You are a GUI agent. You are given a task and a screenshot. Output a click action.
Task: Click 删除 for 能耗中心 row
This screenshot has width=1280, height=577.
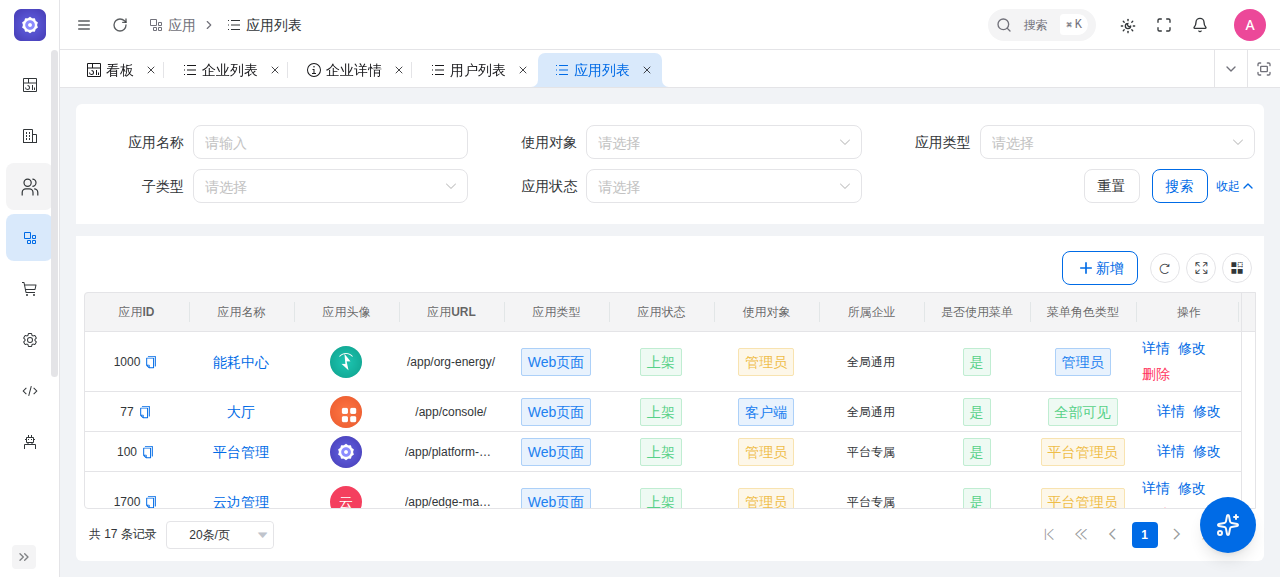[x=1156, y=374]
